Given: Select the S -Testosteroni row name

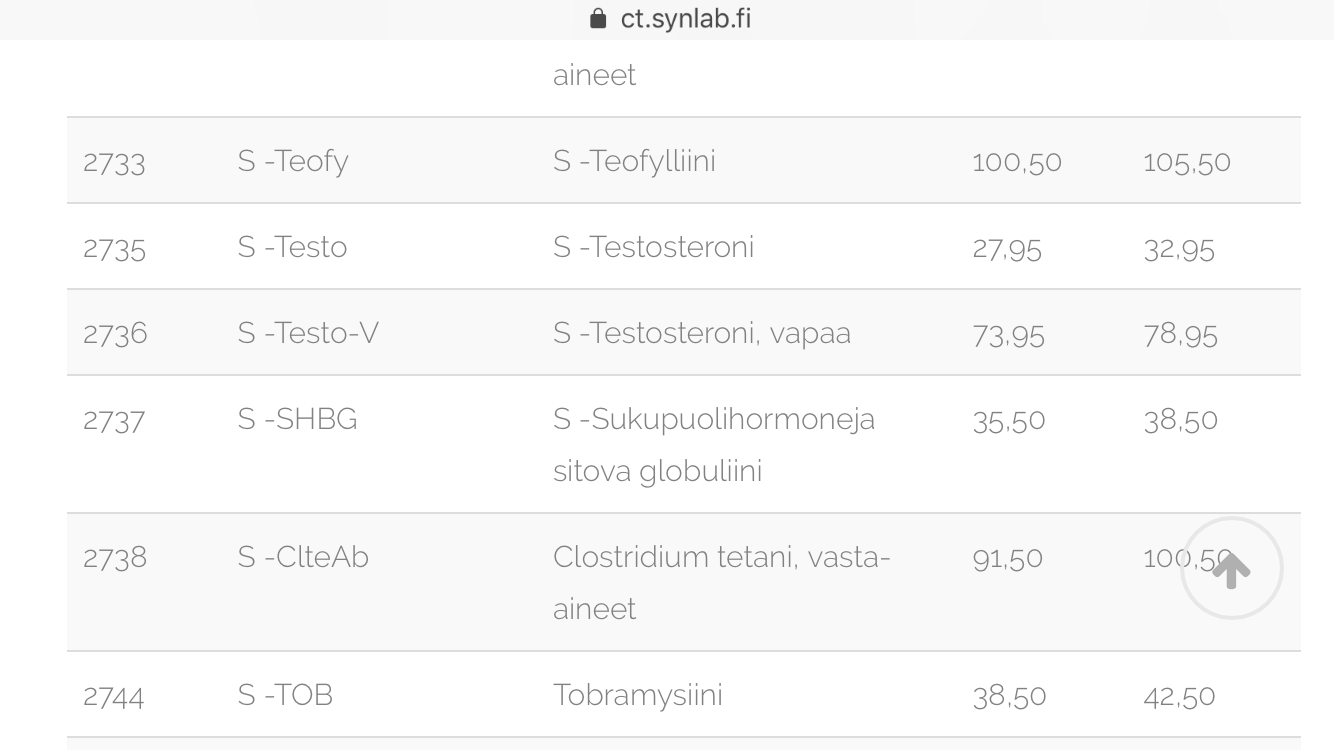Looking at the screenshot, I should (653, 247).
